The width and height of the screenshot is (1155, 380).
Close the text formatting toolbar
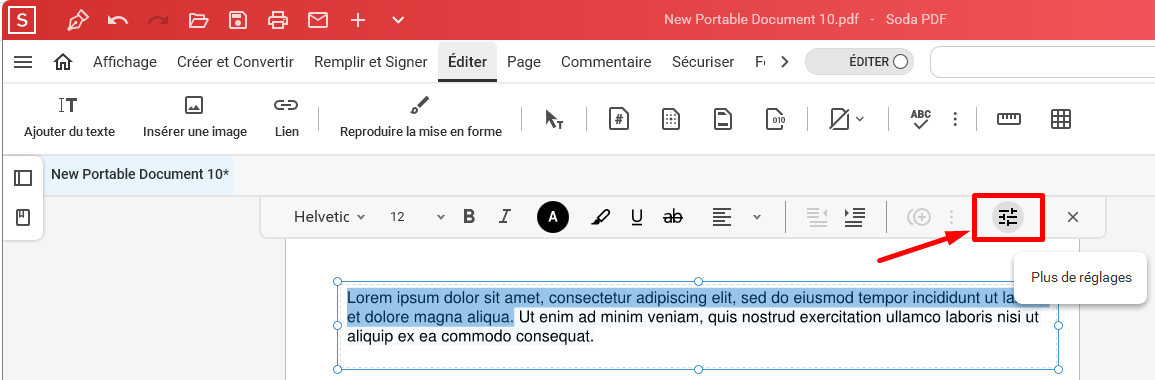click(1073, 217)
